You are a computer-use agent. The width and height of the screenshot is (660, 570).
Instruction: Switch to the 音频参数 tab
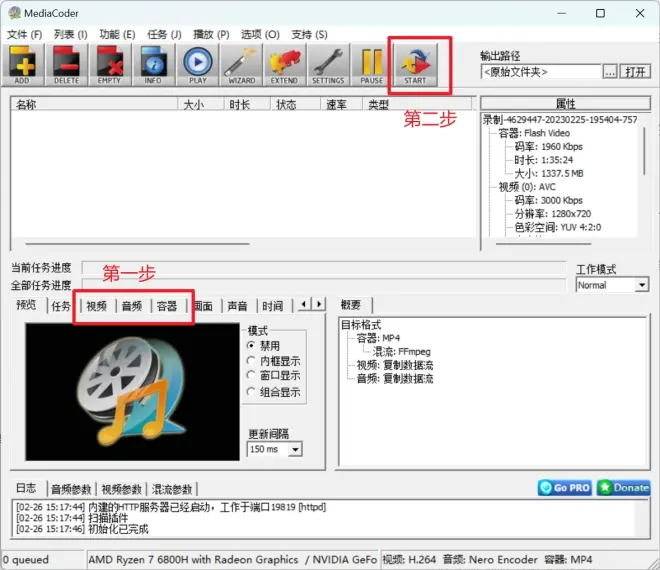(x=71, y=489)
